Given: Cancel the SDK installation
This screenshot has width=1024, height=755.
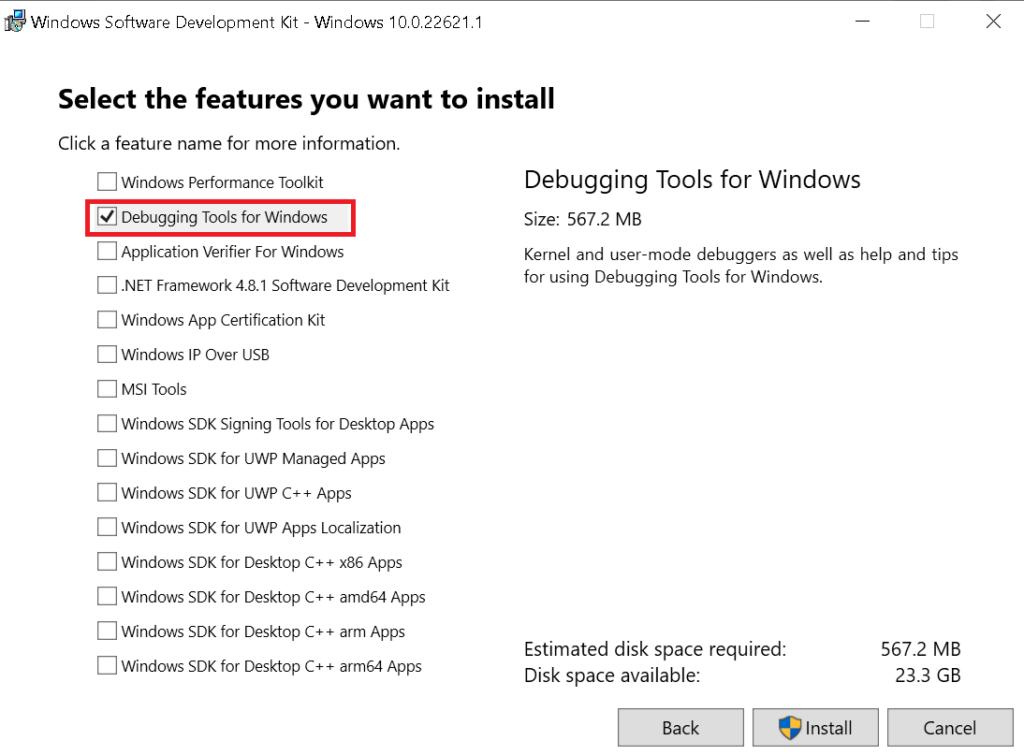Looking at the screenshot, I should click(950, 727).
